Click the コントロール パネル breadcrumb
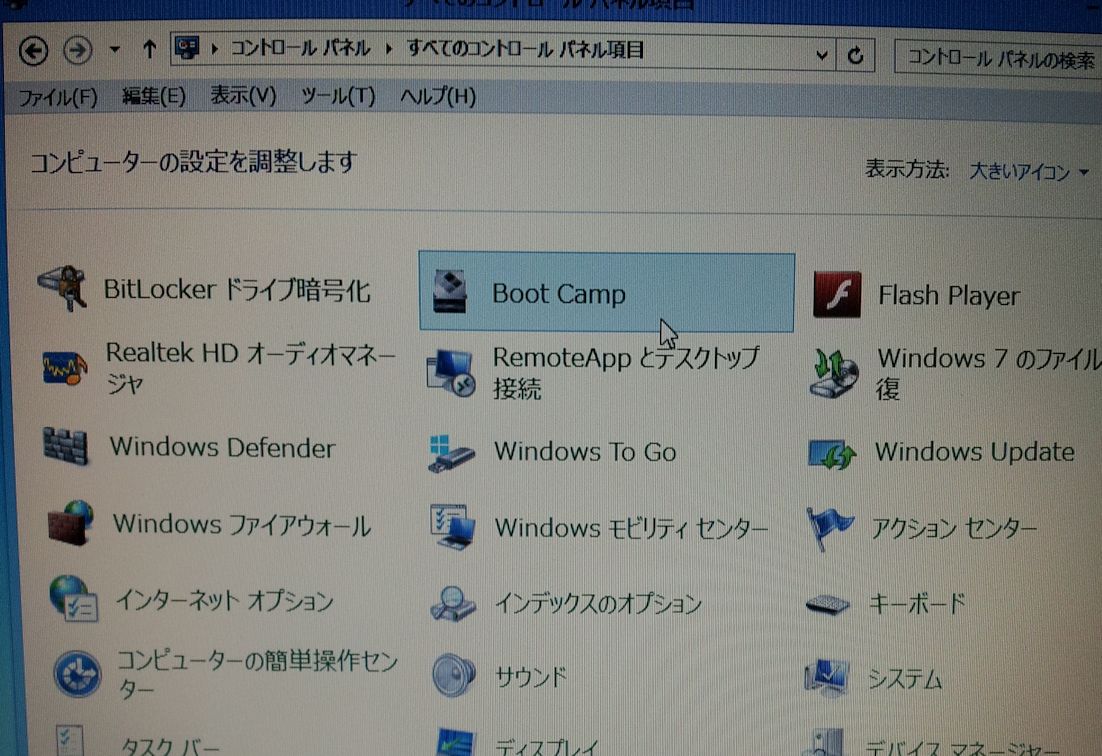The image size is (1102, 756). [301, 48]
